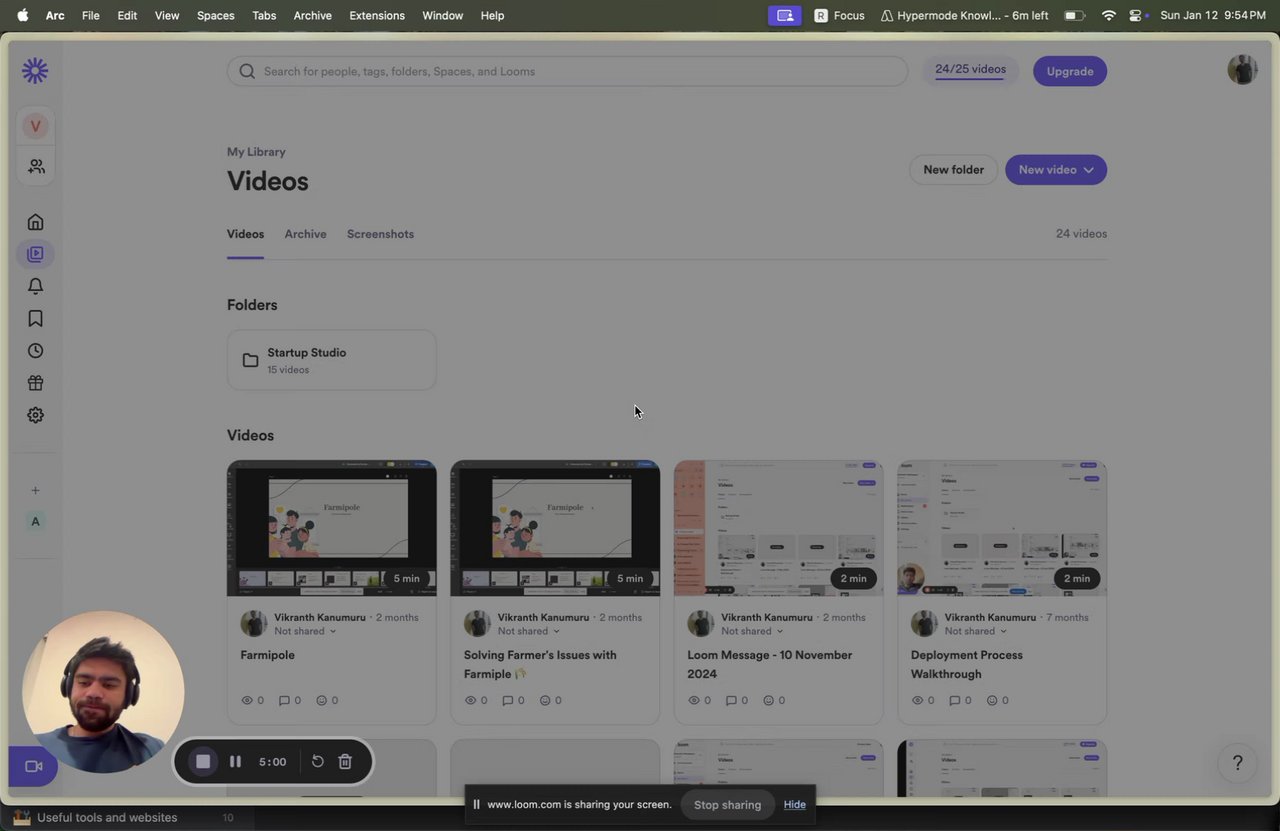
Task: Click the Upgrade button
Action: (x=1069, y=71)
